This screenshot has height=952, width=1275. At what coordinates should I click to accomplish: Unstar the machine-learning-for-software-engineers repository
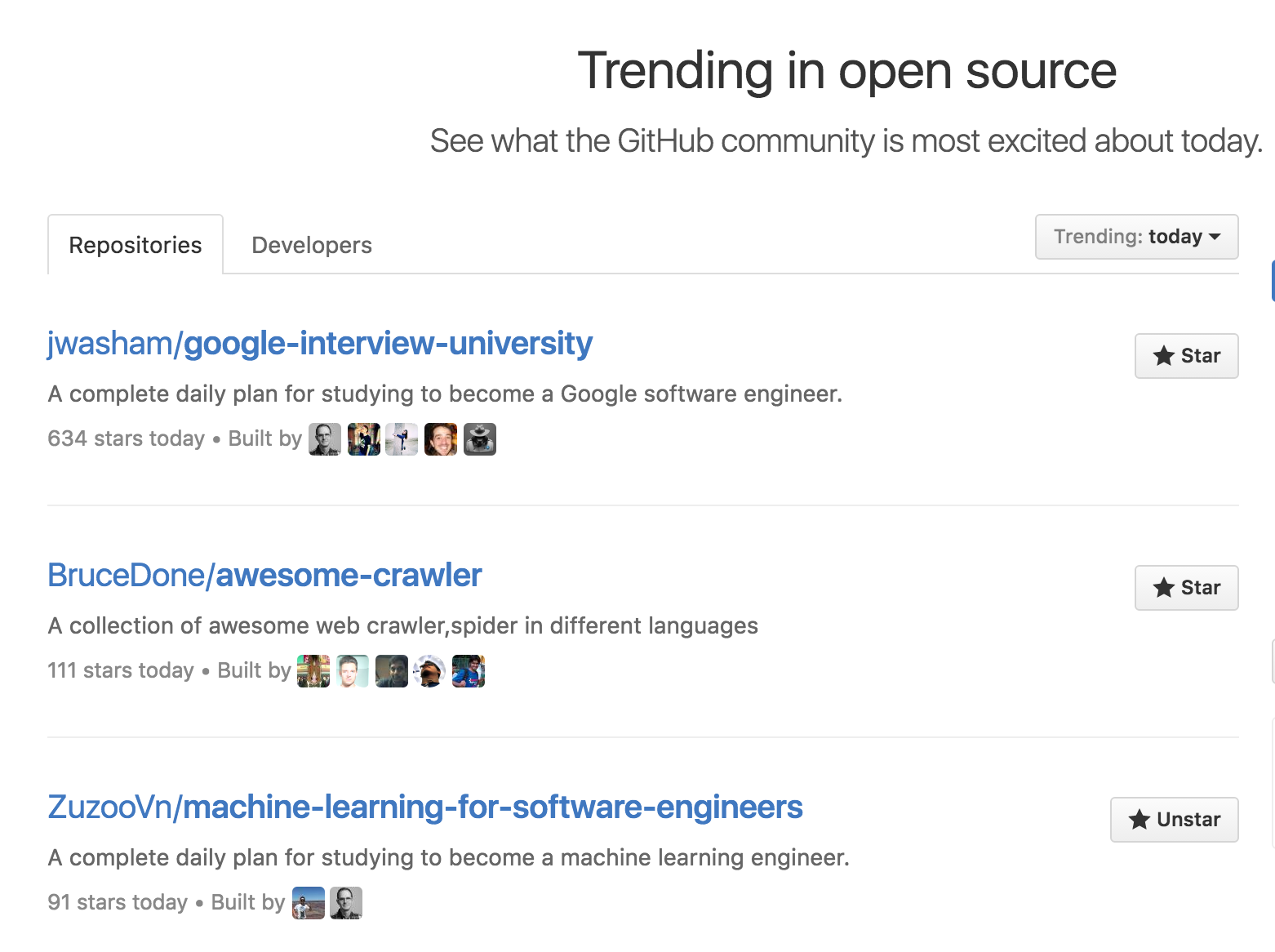[1174, 820]
